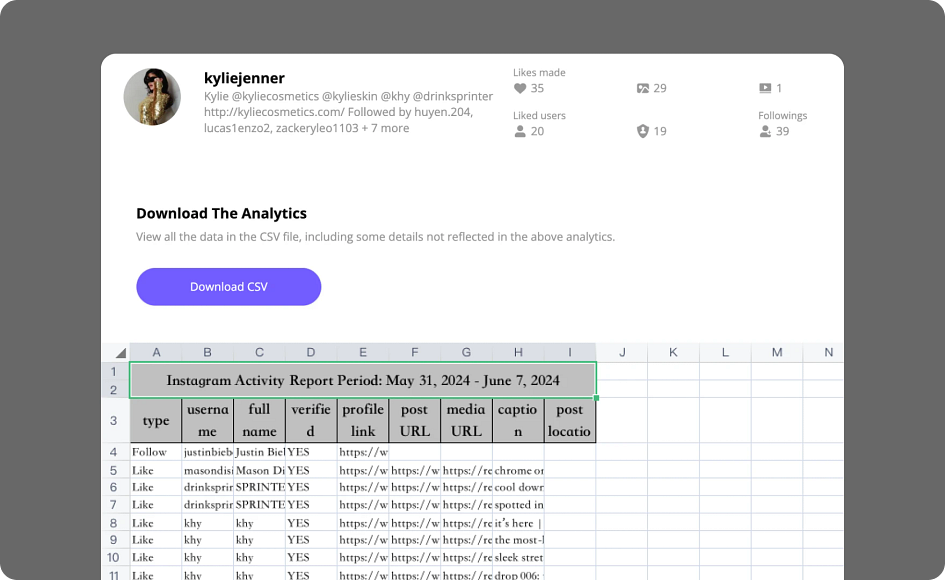Click the 'post location' header cell
Viewport: 945px width, 580px height.
tap(570, 421)
